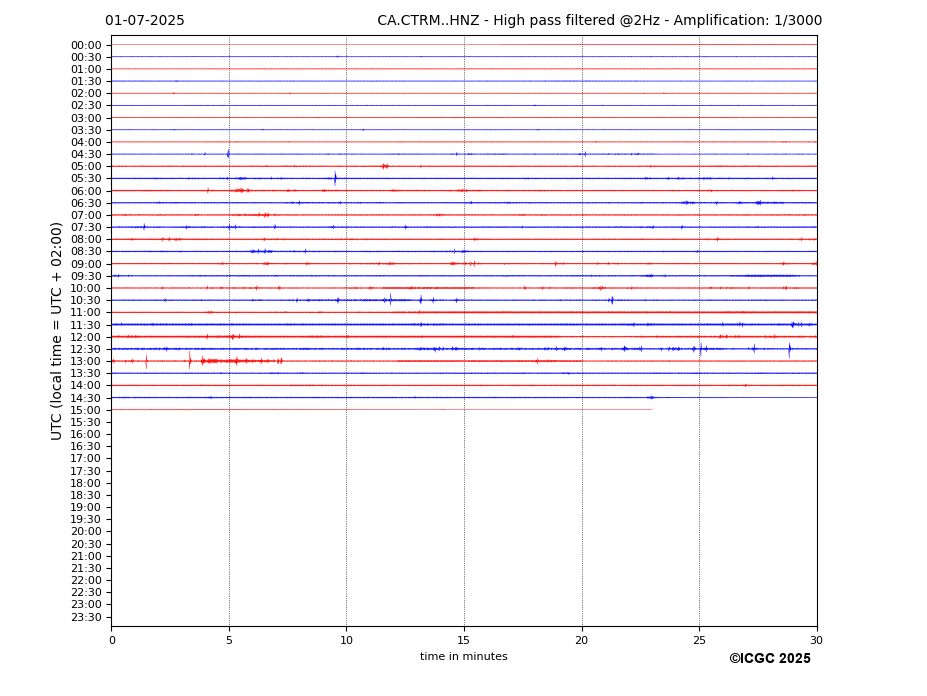Click the 04:30 time row label

click(86, 154)
